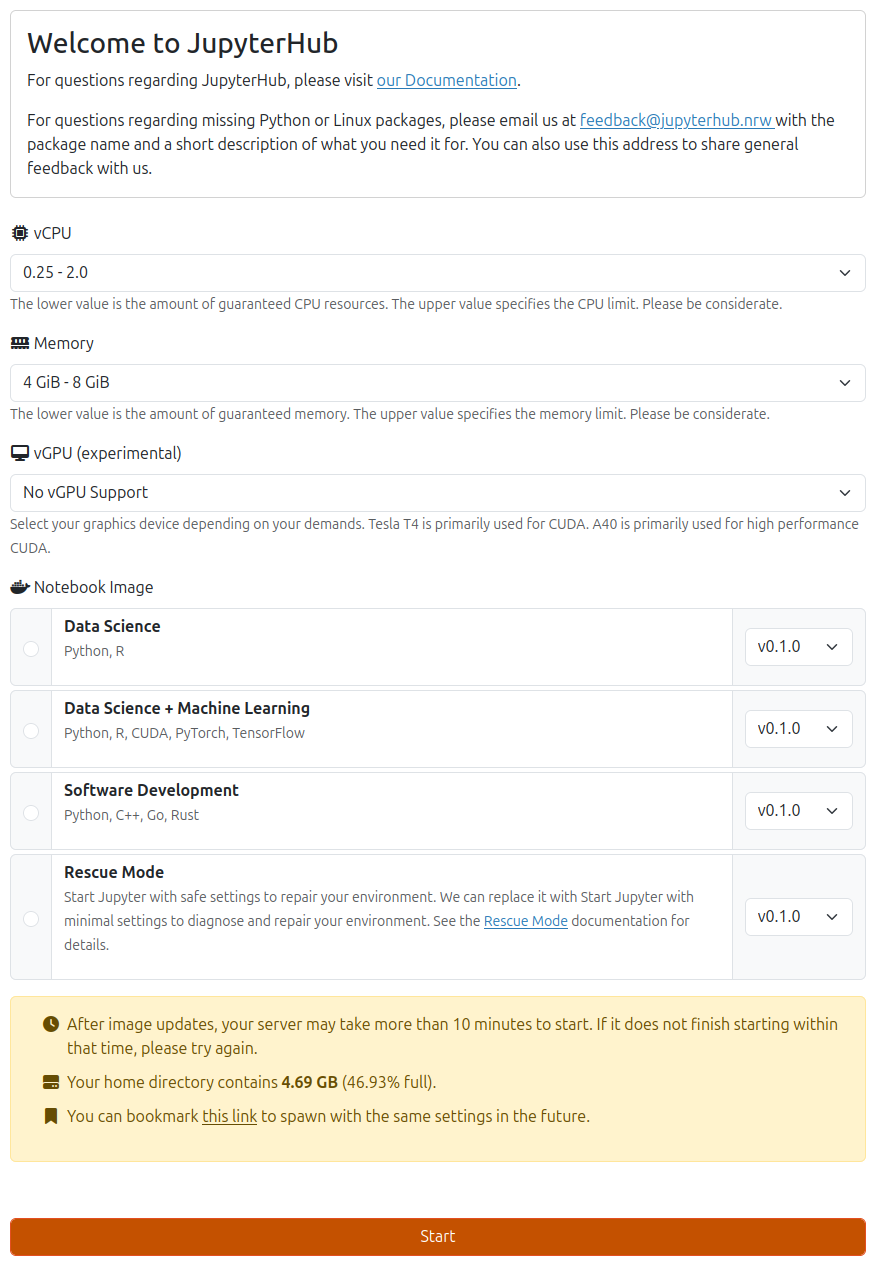Click the feedback@jupyterhub.nrw email link
This screenshot has height=1275, width=877.
[676, 120]
